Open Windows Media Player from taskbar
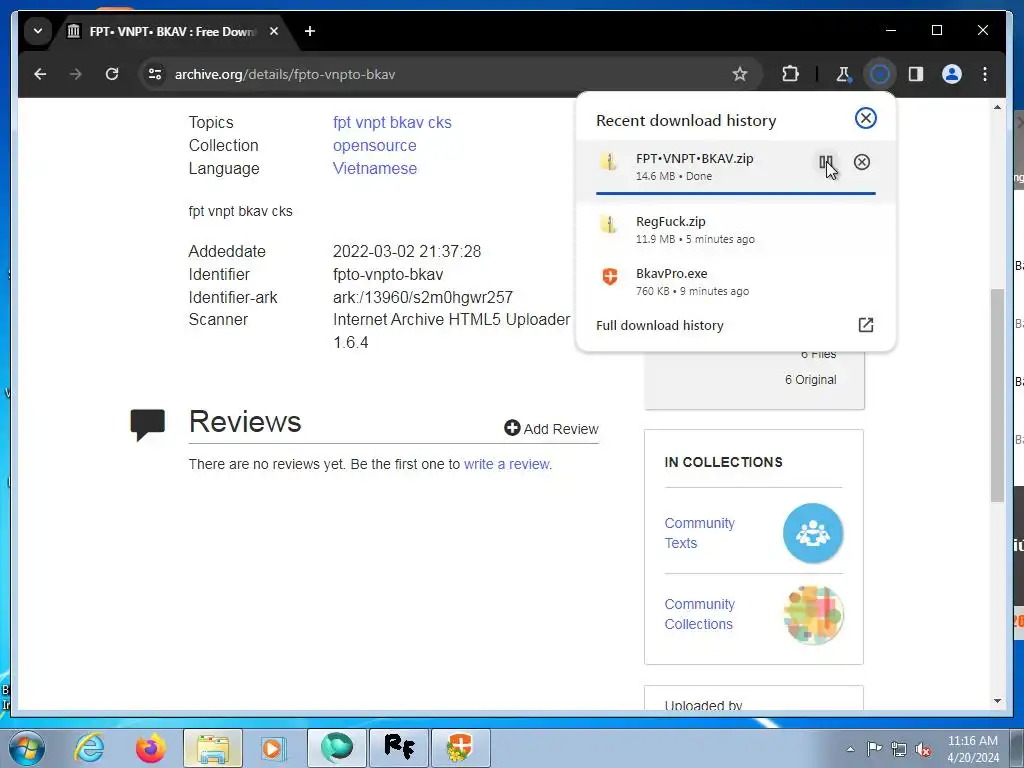This screenshot has width=1024, height=768. coord(272,748)
